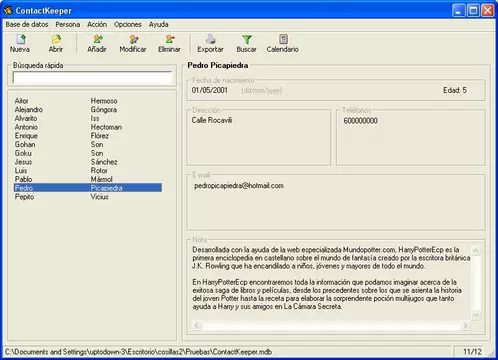Select contact Aitor Hermoso
498x360 pixels.
tap(88, 101)
